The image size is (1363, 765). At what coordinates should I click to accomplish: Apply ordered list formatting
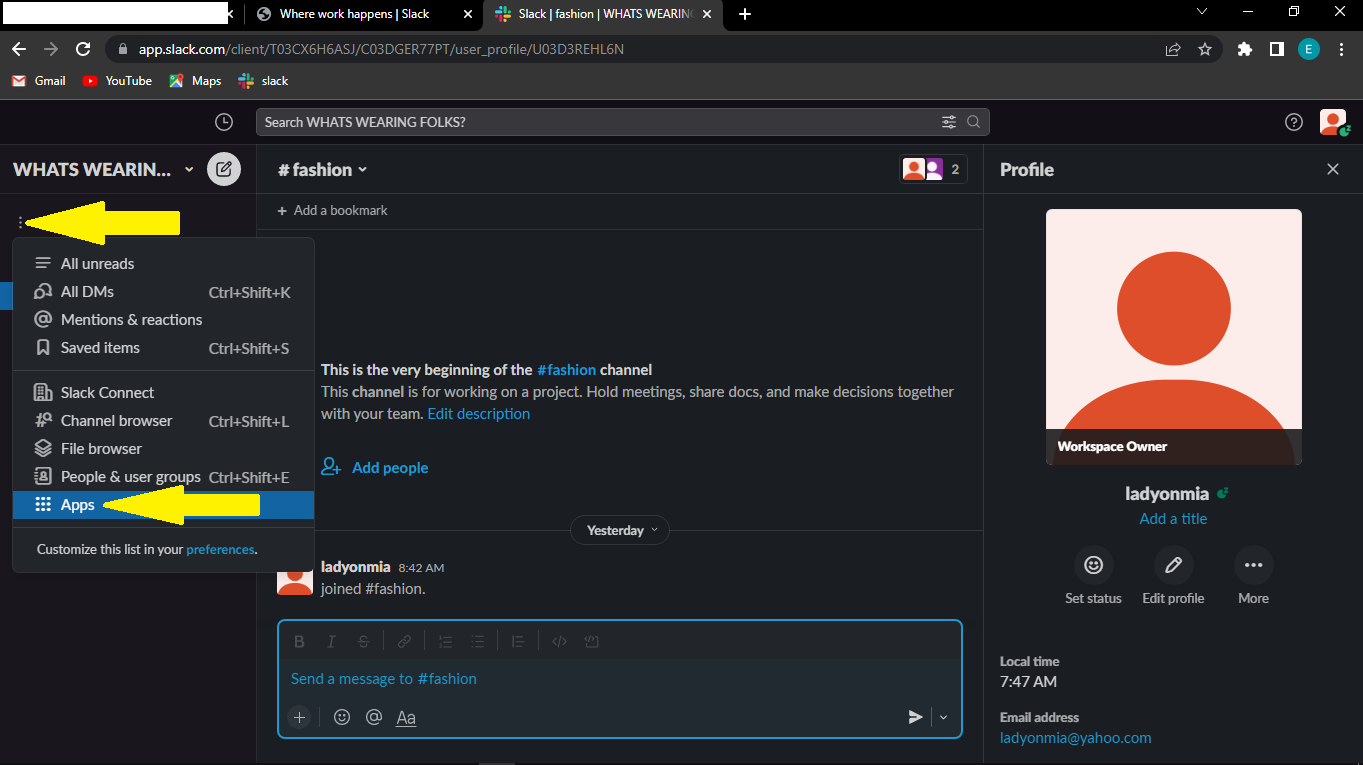coord(446,642)
